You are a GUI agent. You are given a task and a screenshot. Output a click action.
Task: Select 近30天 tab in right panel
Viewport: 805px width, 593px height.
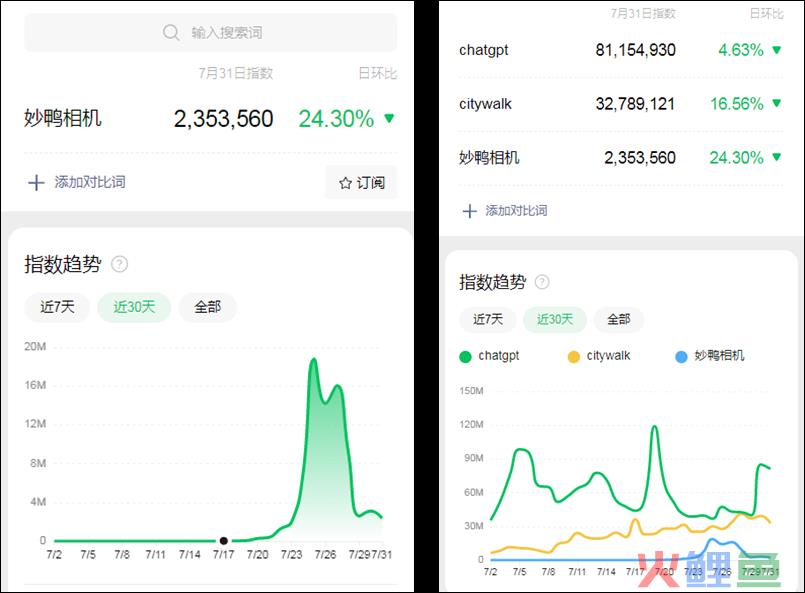pyautogui.click(x=554, y=319)
